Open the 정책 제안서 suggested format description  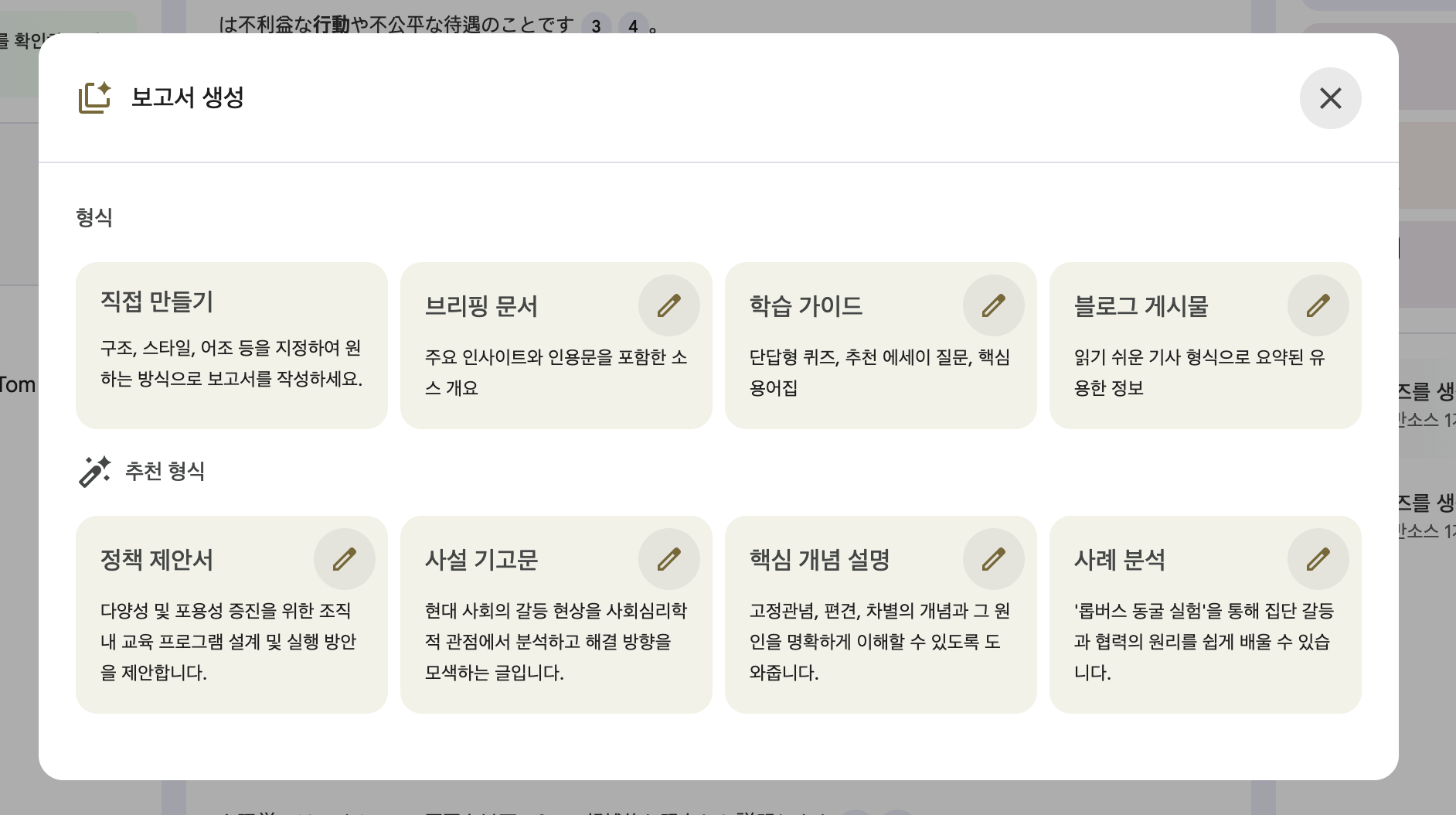229,641
